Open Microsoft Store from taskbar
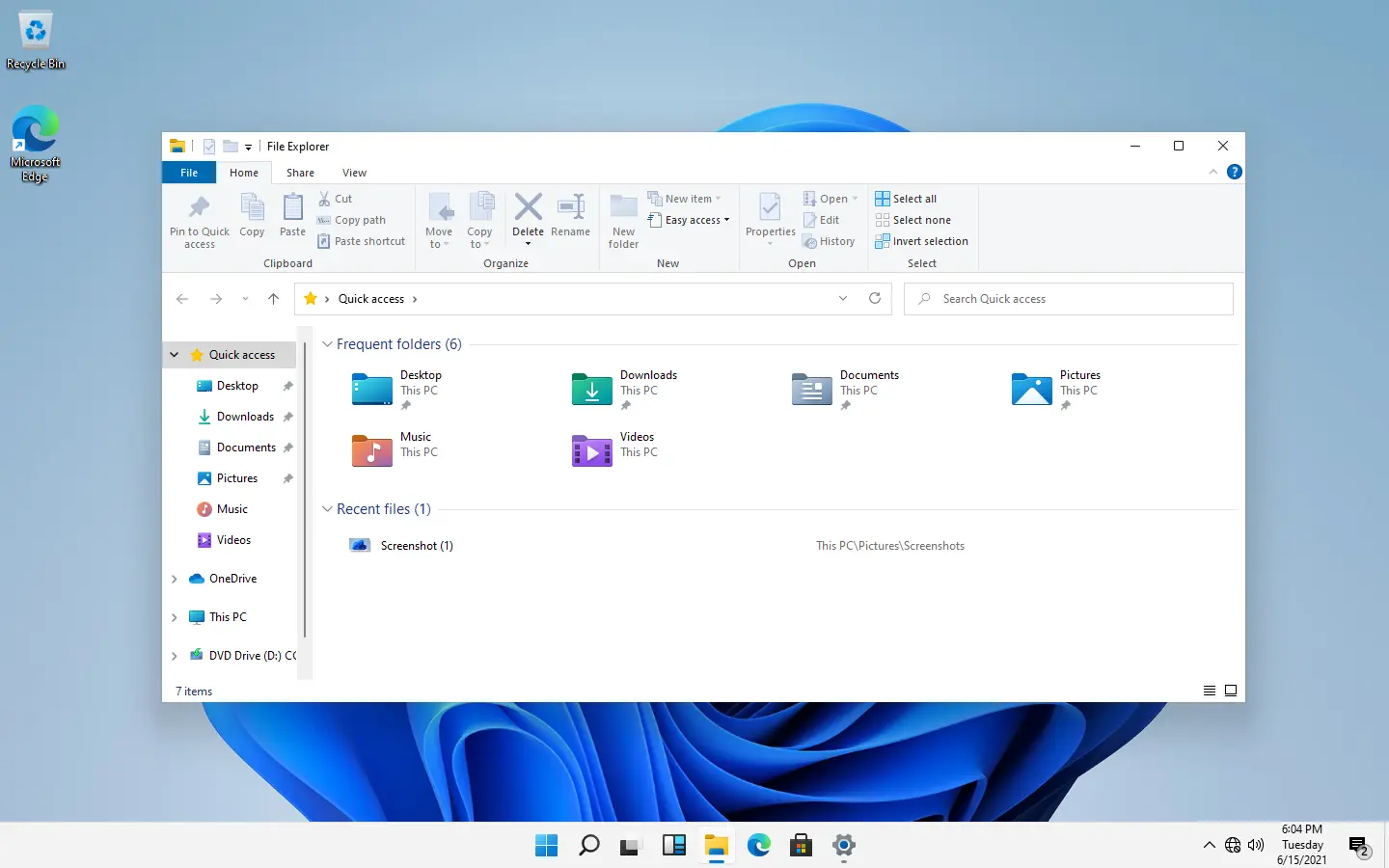This screenshot has width=1389, height=868. pyautogui.click(x=801, y=846)
